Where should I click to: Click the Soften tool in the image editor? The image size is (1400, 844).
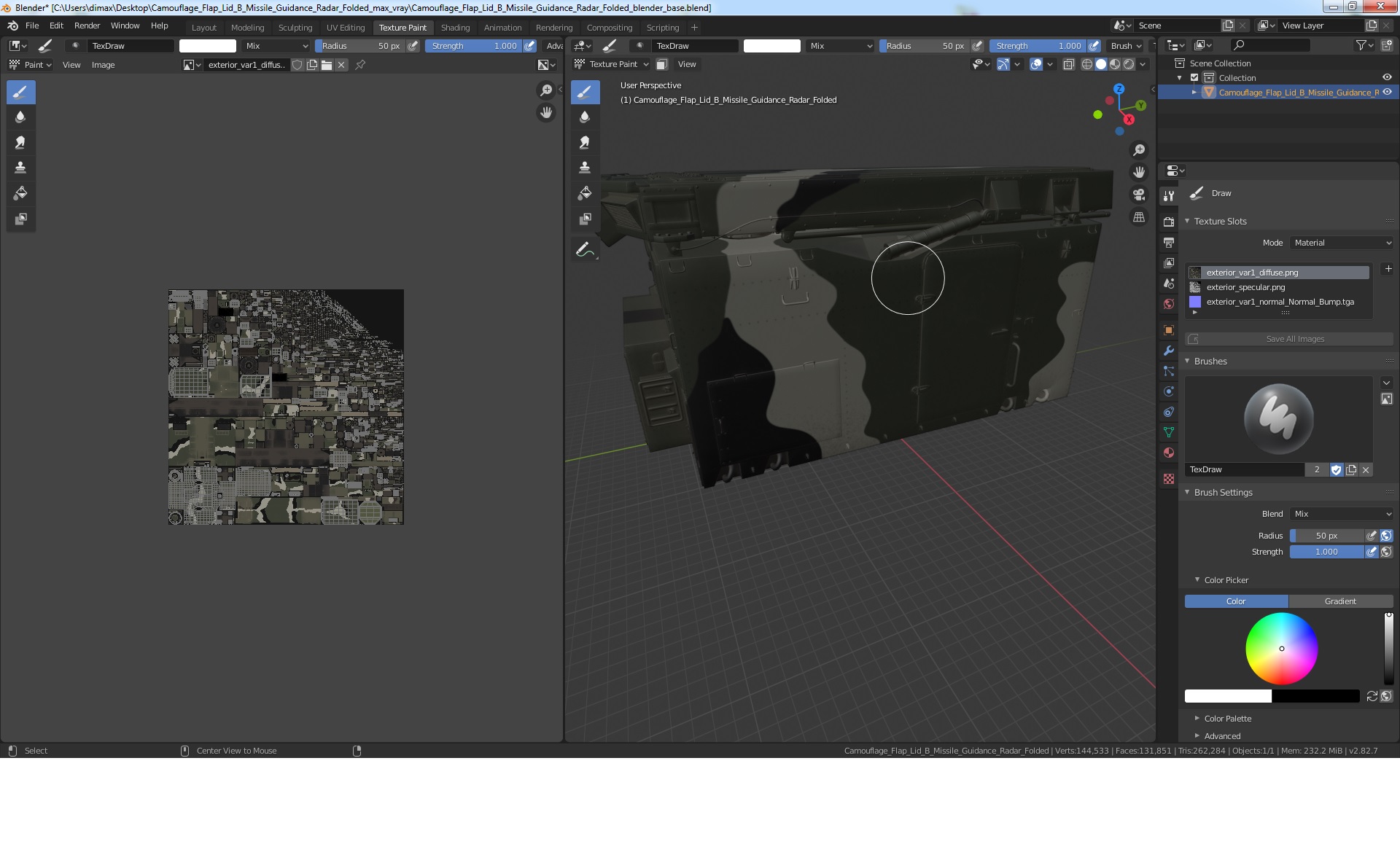[20, 117]
